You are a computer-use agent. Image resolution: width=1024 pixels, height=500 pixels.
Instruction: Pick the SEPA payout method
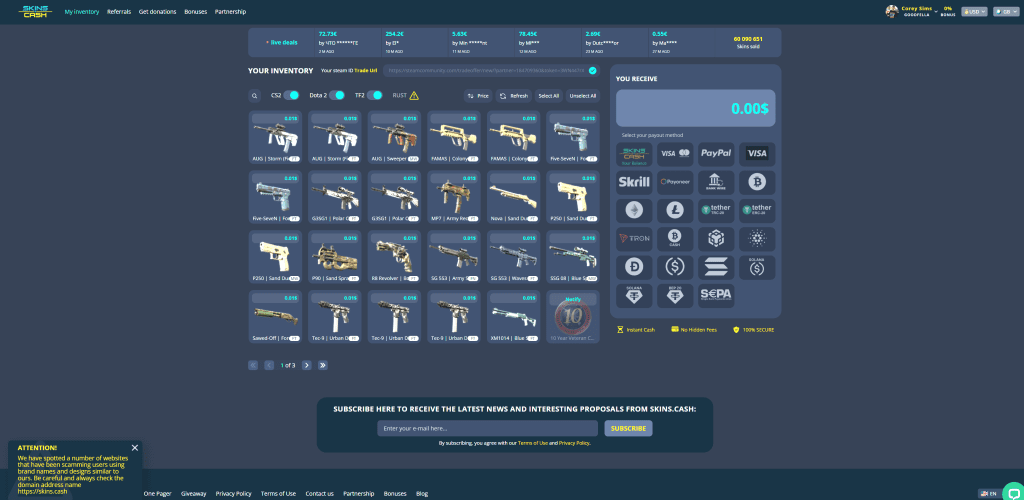[716, 296]
